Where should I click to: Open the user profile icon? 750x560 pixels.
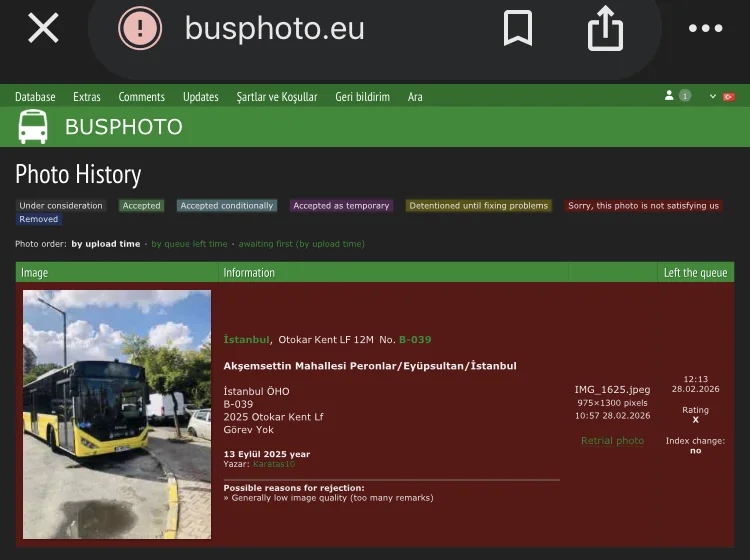point(669,96)
